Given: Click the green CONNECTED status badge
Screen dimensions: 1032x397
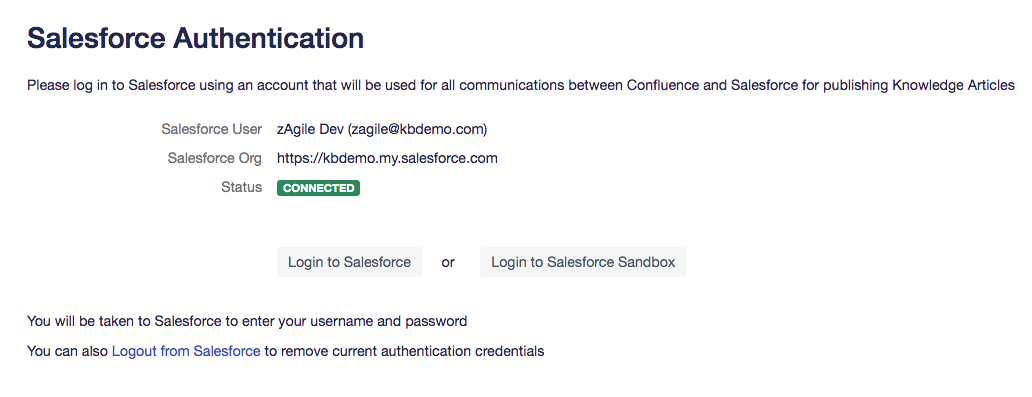Looking at the screenshot, I should 319,188.
